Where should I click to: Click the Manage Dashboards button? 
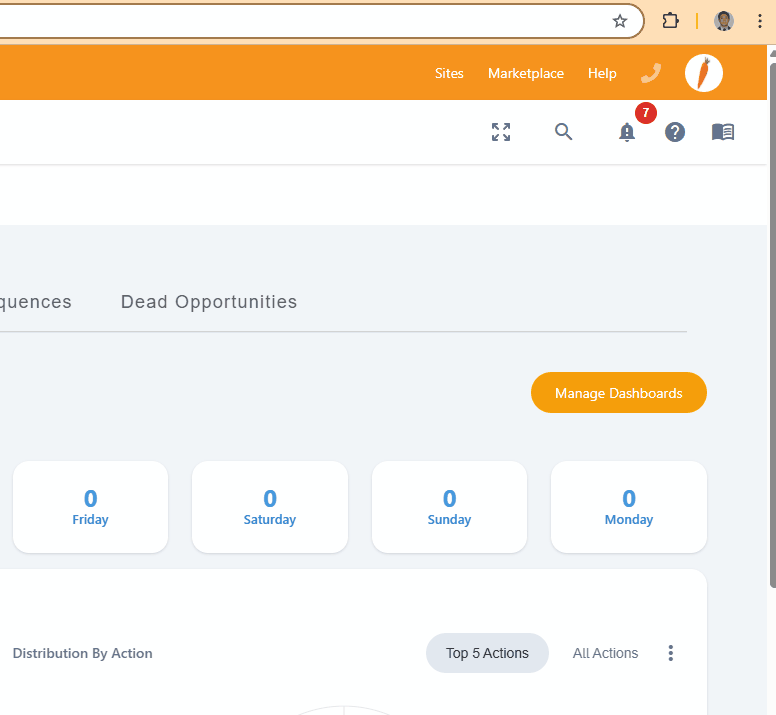[619, 392]
